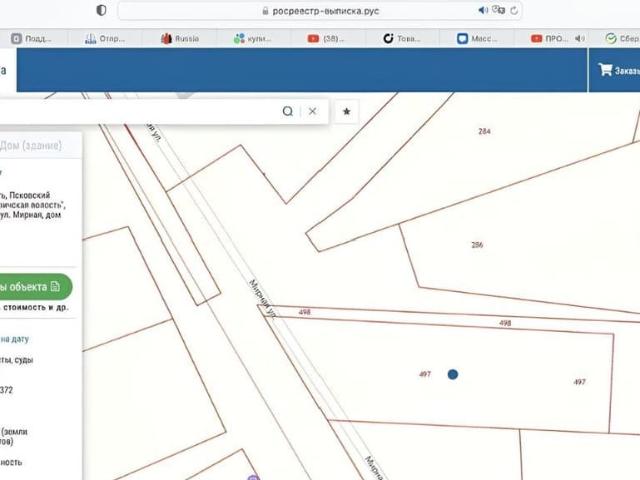The width and height of the screenshot is (640, 480).
Task: Mute audio via address bar speaker icon
Action: 483,10
